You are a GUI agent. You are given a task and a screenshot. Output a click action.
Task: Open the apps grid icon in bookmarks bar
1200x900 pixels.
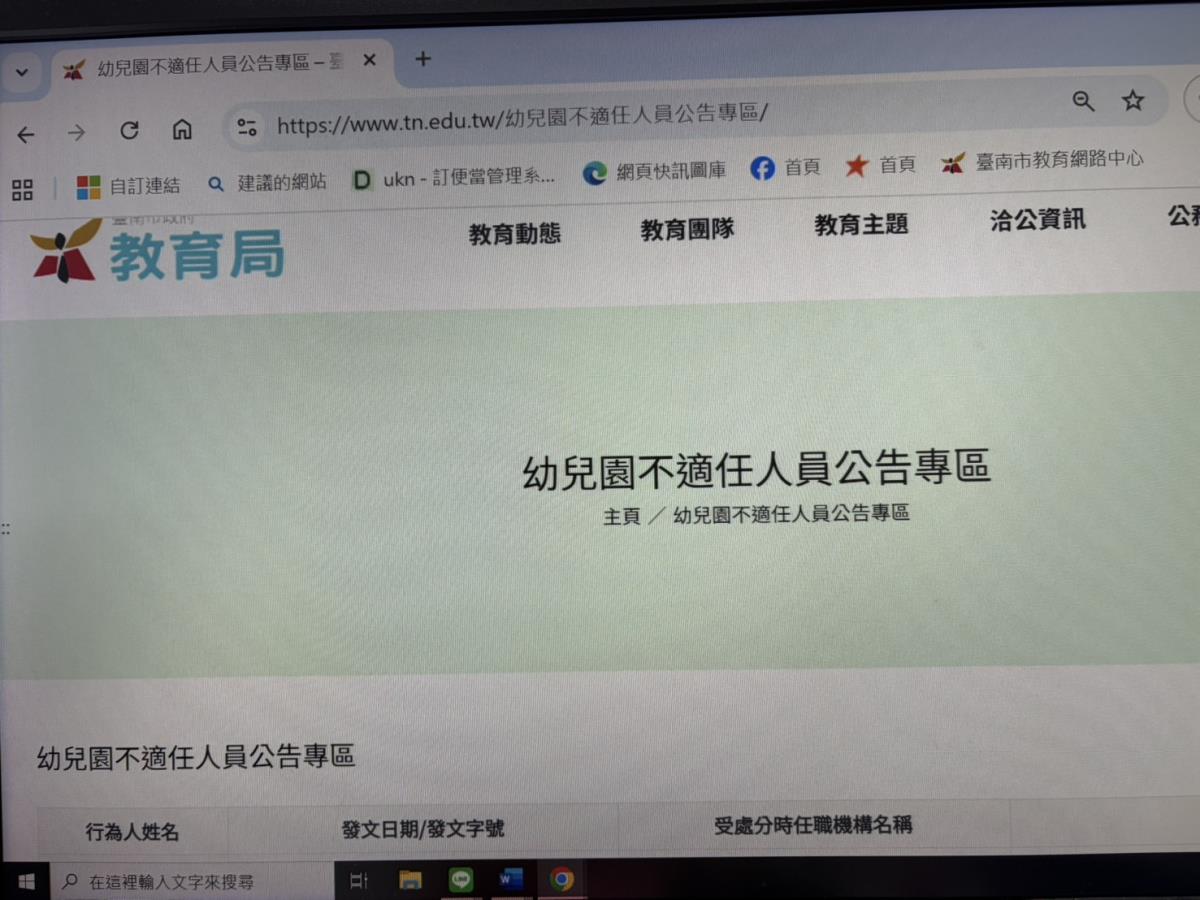pos(22,189)
